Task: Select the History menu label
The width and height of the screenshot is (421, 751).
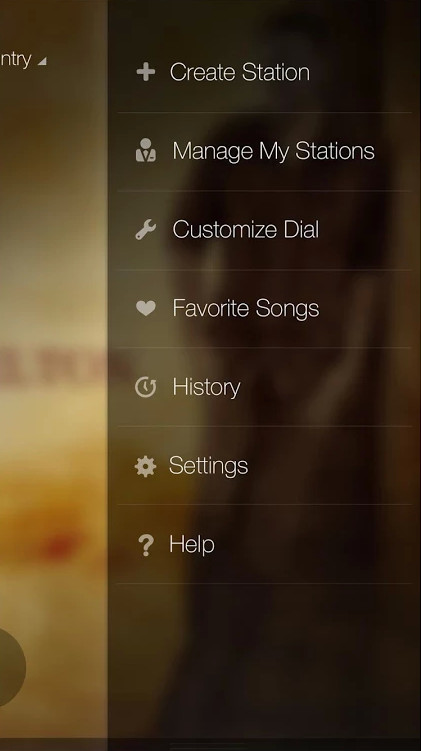Action: coord(206,387)
